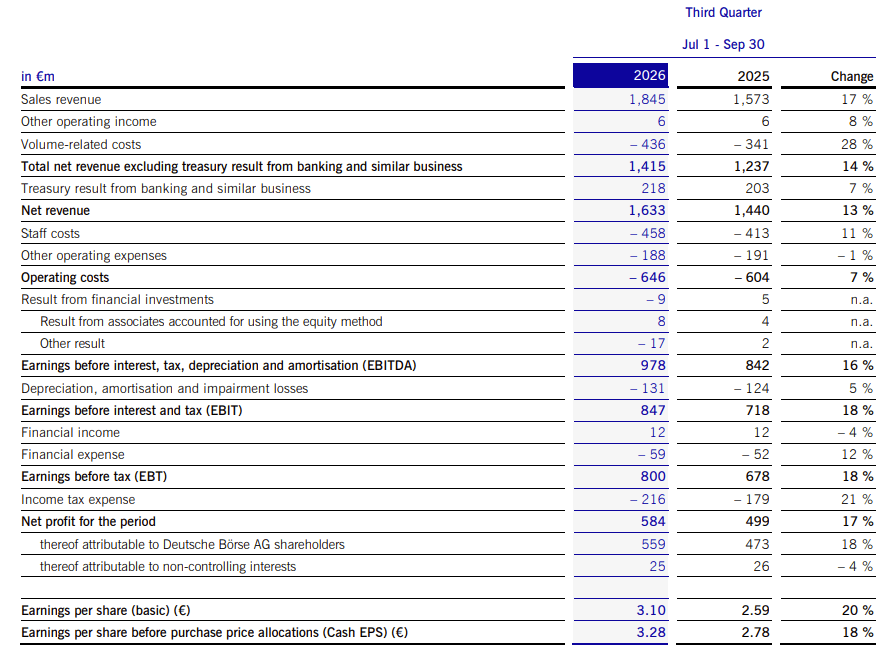The height and width of the screenshot is (654, 882).
Task: Click the 'Other operating income' row label
Action: pos(89,121)
